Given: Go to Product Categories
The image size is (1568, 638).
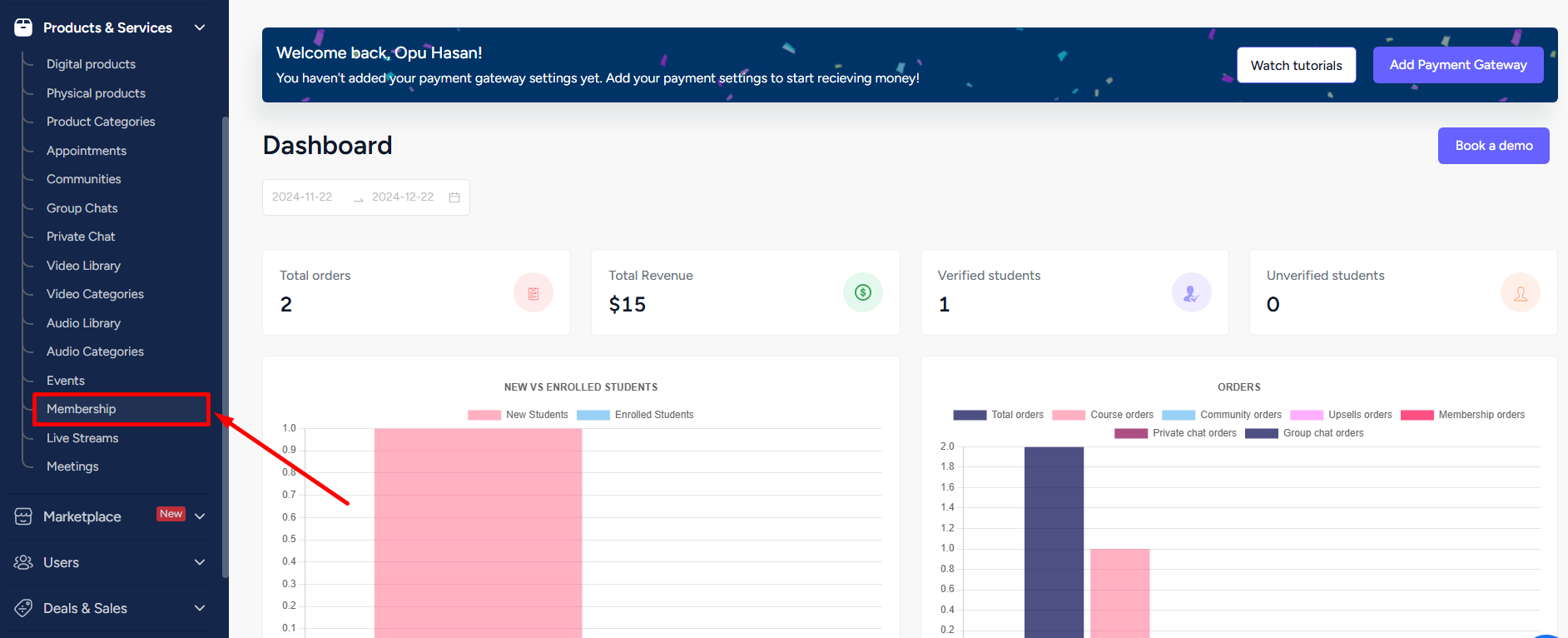Looking at the screenshot, I should pos(101,122).
